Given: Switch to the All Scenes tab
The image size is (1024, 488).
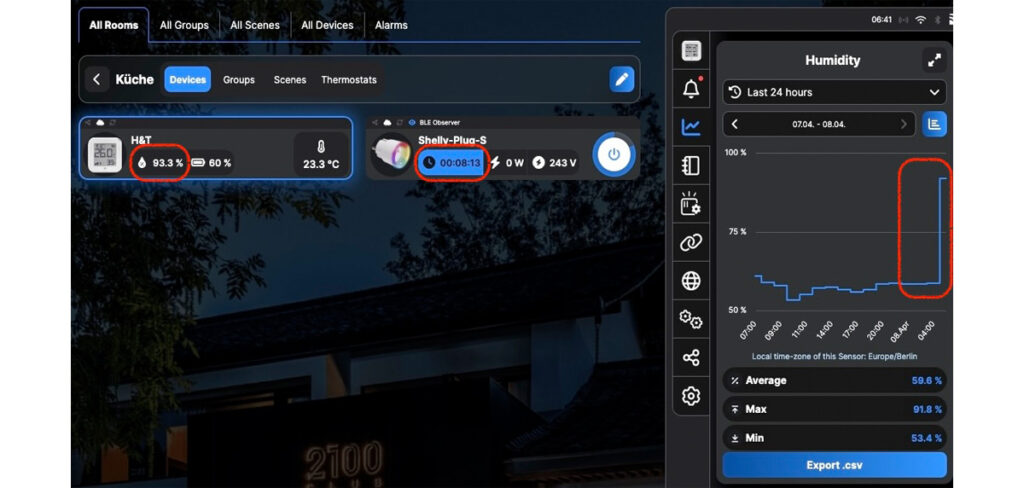Looking at the screenshot, I should [254, 25].
